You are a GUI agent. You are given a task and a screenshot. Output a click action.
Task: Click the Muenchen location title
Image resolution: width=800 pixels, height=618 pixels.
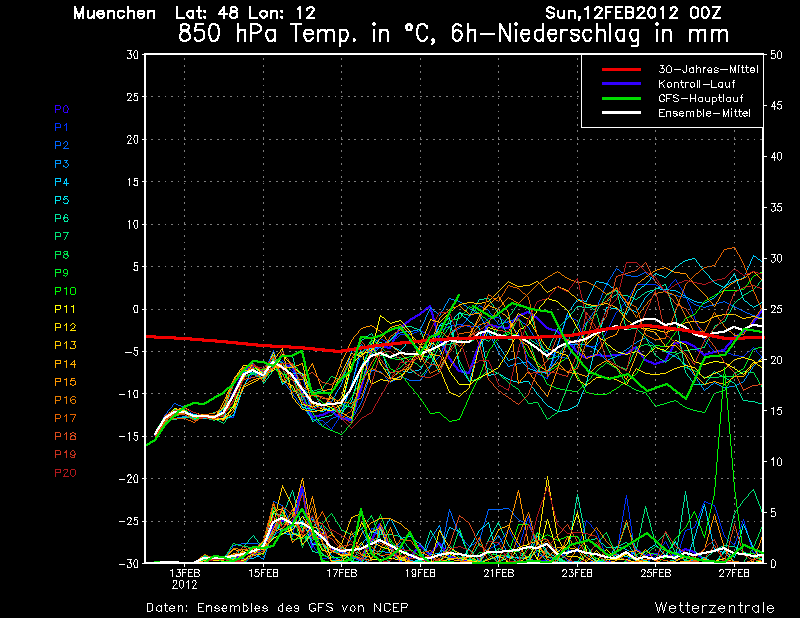[x=114, y=13]
